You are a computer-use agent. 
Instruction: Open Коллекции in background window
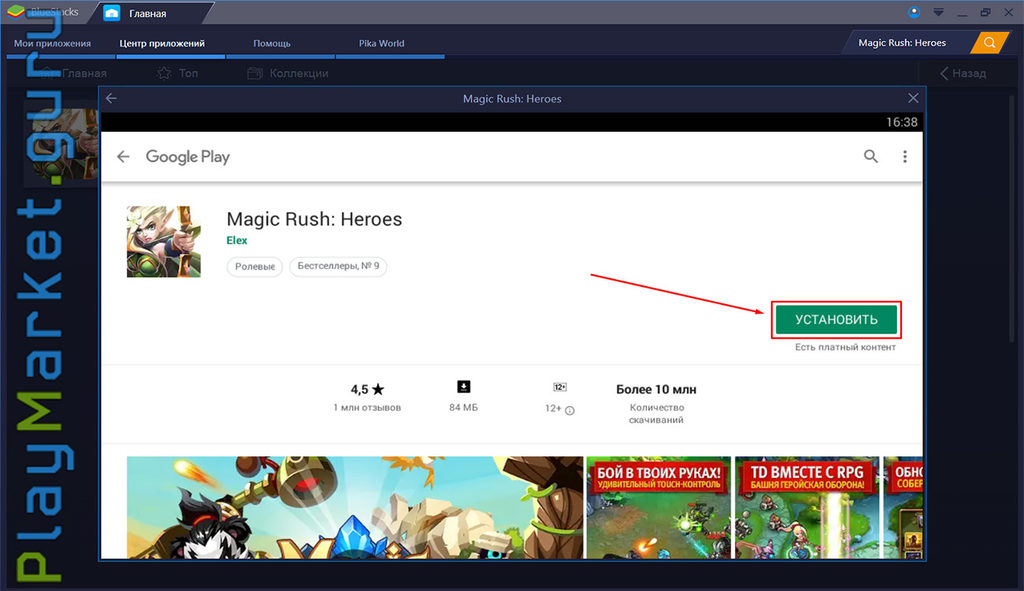coord(288,73)
